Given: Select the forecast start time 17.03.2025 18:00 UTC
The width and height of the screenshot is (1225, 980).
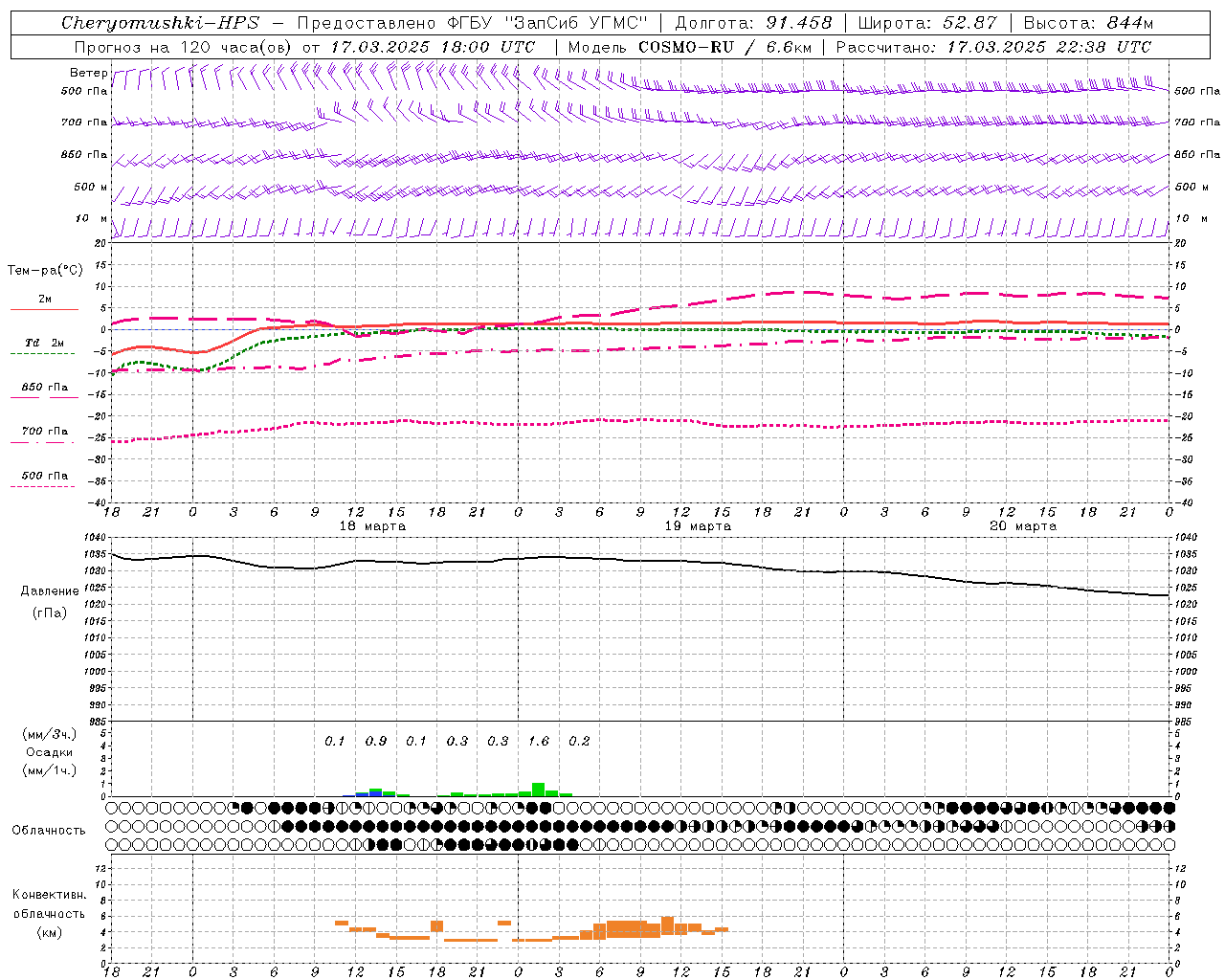Looking at the screenshot, I should (x=433, y=47).
